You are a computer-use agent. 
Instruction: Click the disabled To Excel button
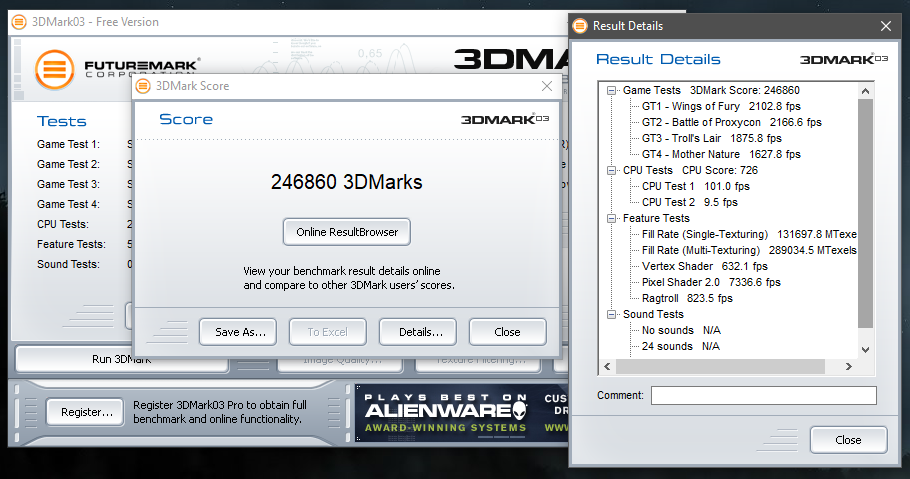328,332
